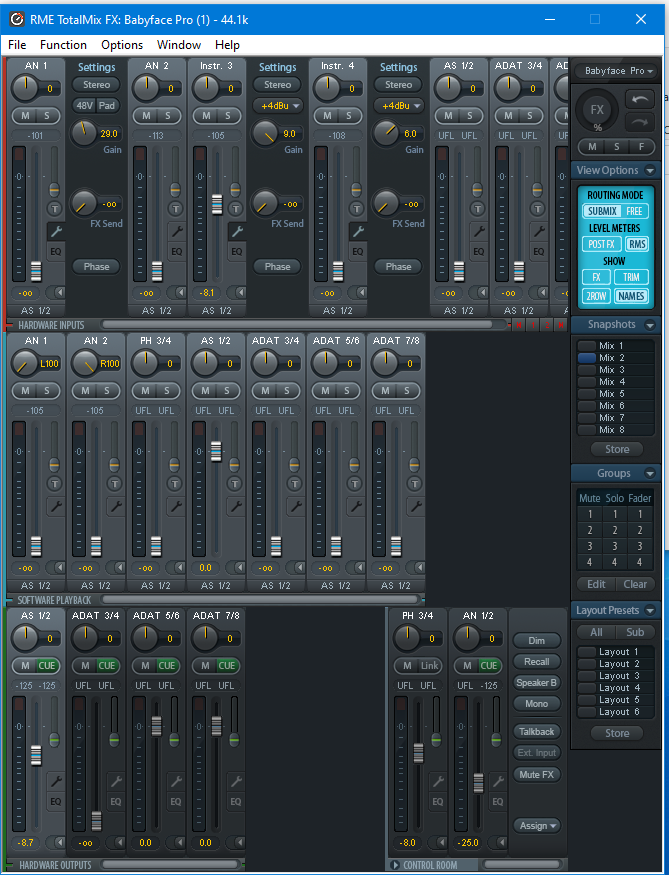Toggle the Pad button in AN 1 settings
The image size is (669, 875).
coord(107,105)
